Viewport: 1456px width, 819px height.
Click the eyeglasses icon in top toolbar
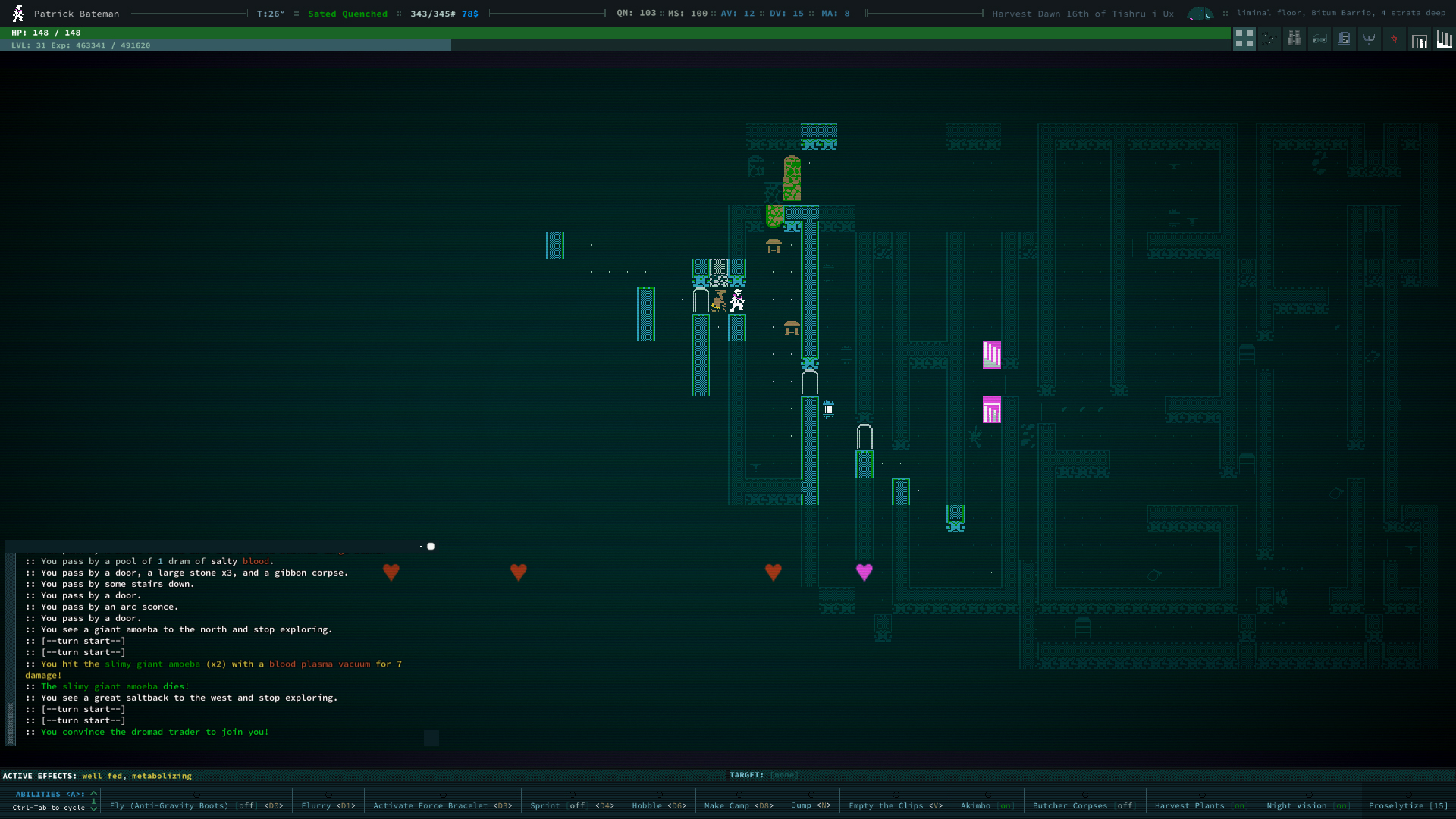tap(1319, 39)
